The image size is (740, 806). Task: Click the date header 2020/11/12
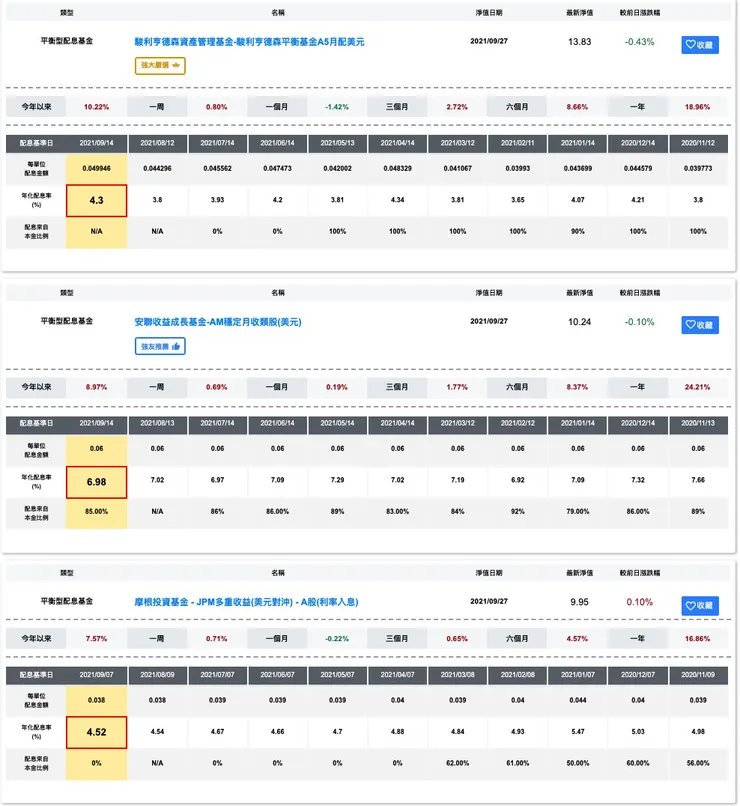point(698,143)
